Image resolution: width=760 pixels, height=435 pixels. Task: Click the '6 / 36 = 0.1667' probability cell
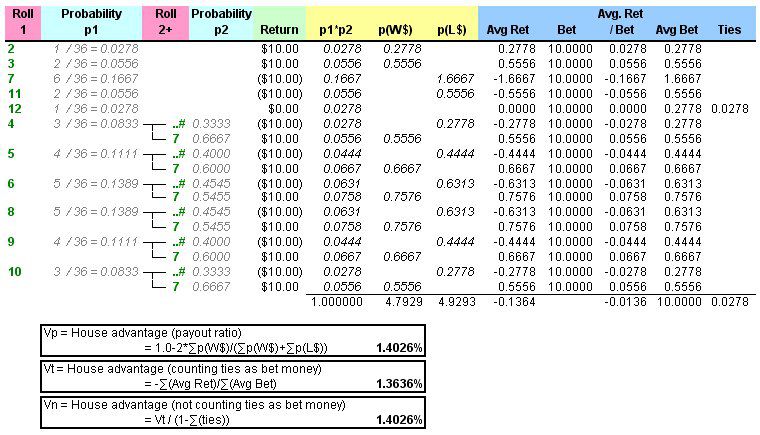(x=96, y=79)
